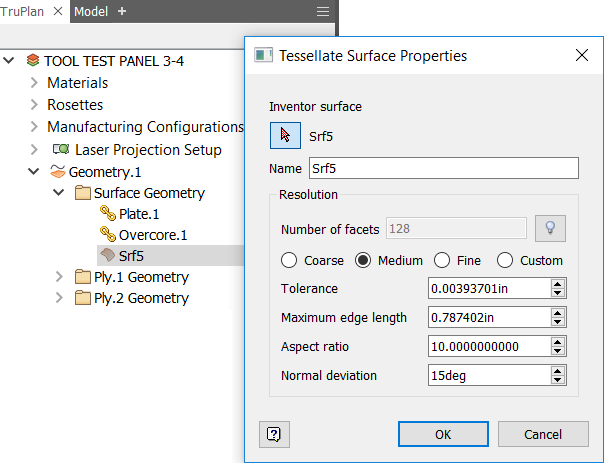Viewport: 604px width, 463px height.
Task: Switch to the TruPlan tab
Action: (x=22, y=11)
